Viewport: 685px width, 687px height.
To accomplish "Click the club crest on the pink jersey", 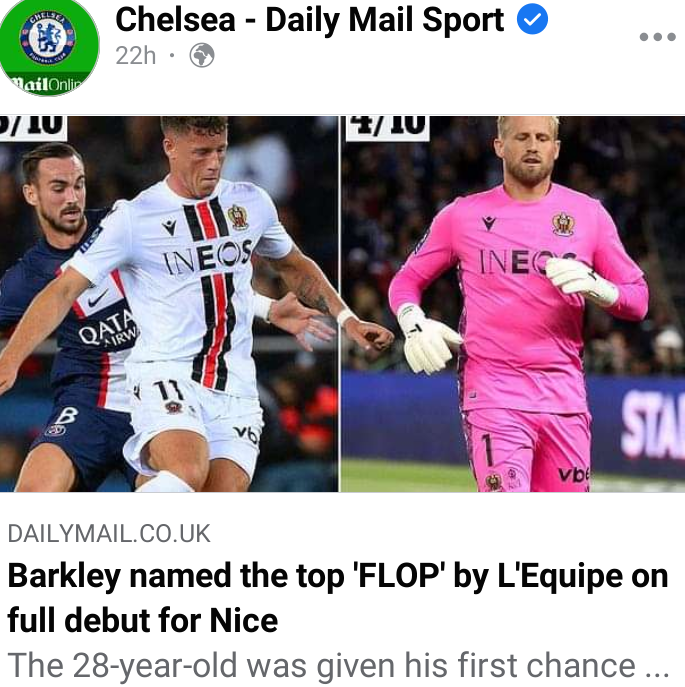I will pos(563,224).
